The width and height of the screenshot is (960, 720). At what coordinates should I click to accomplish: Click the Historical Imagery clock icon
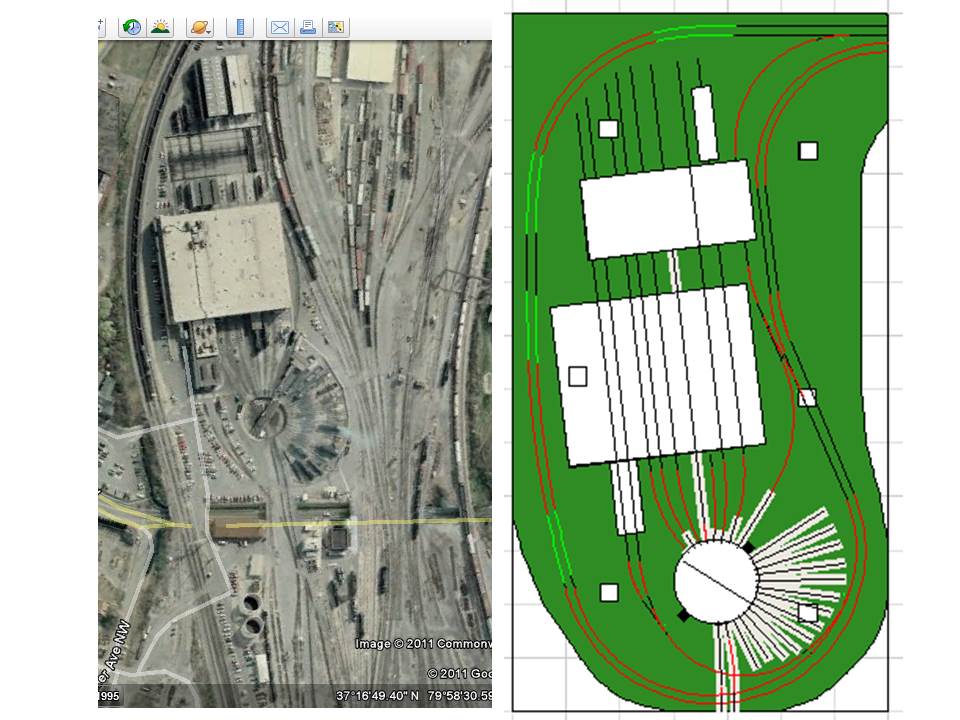pos(131,27)
